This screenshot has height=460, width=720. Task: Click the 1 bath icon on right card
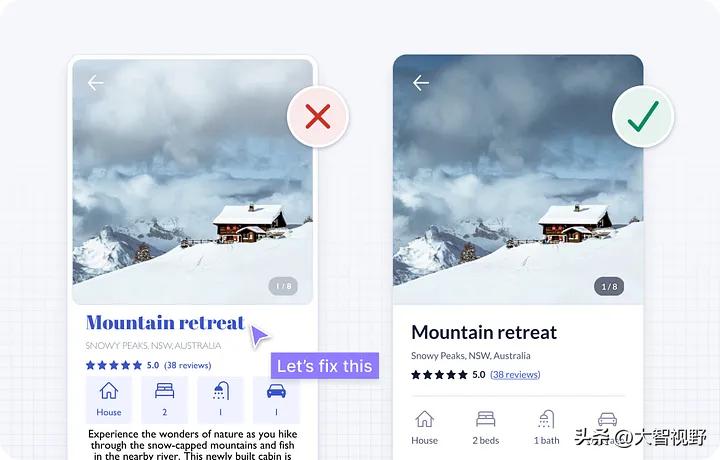click(x=546, y=419)
